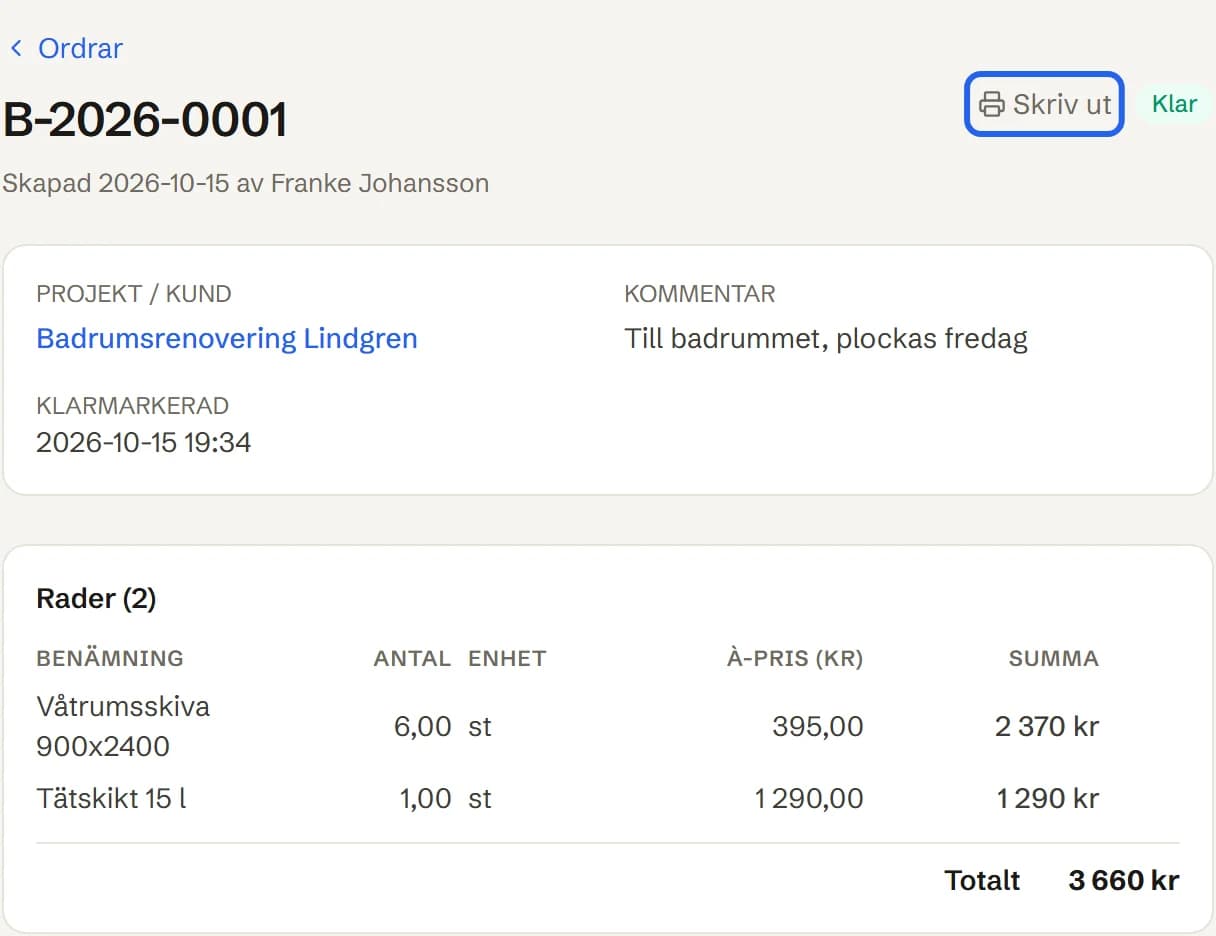
Task: Click 'Skapad 2026-10-15 av Franke Johansson' text
Action: pyautogui.click(x=246, y=183)
